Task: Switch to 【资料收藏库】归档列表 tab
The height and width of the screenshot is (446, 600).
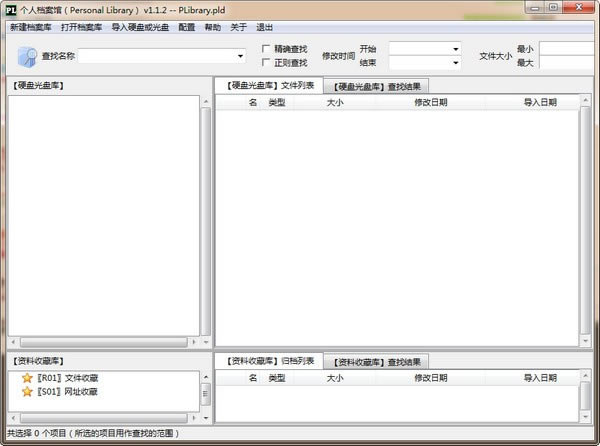Action: click(269, 361)
